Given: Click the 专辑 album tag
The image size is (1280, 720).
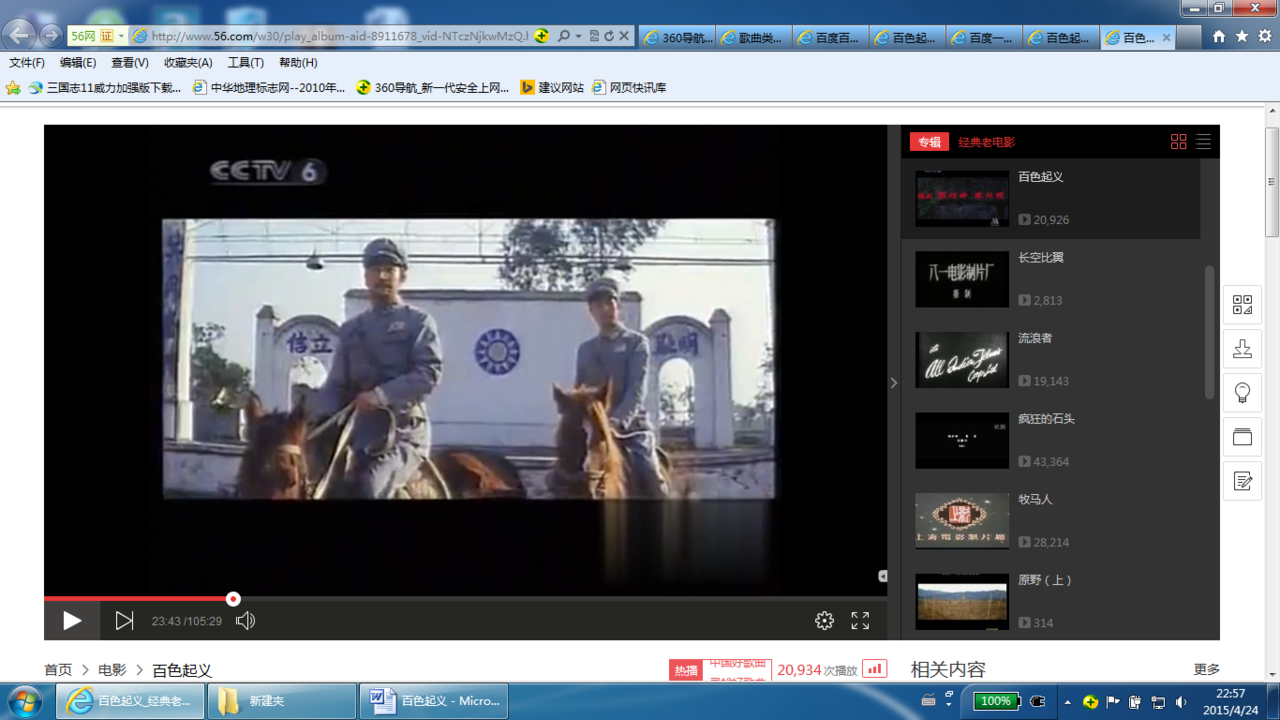Looking at the screenshot, I should [x=929, y=142].
